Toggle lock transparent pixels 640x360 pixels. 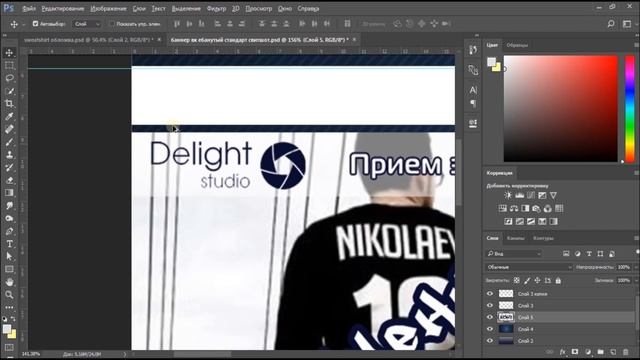tap(517, 280)
